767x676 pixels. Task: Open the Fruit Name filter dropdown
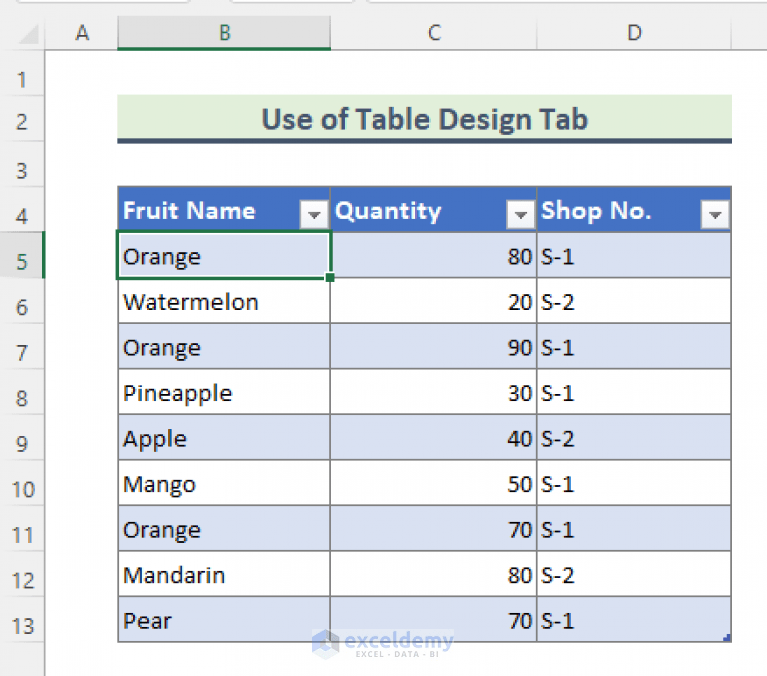pos(314,214)
